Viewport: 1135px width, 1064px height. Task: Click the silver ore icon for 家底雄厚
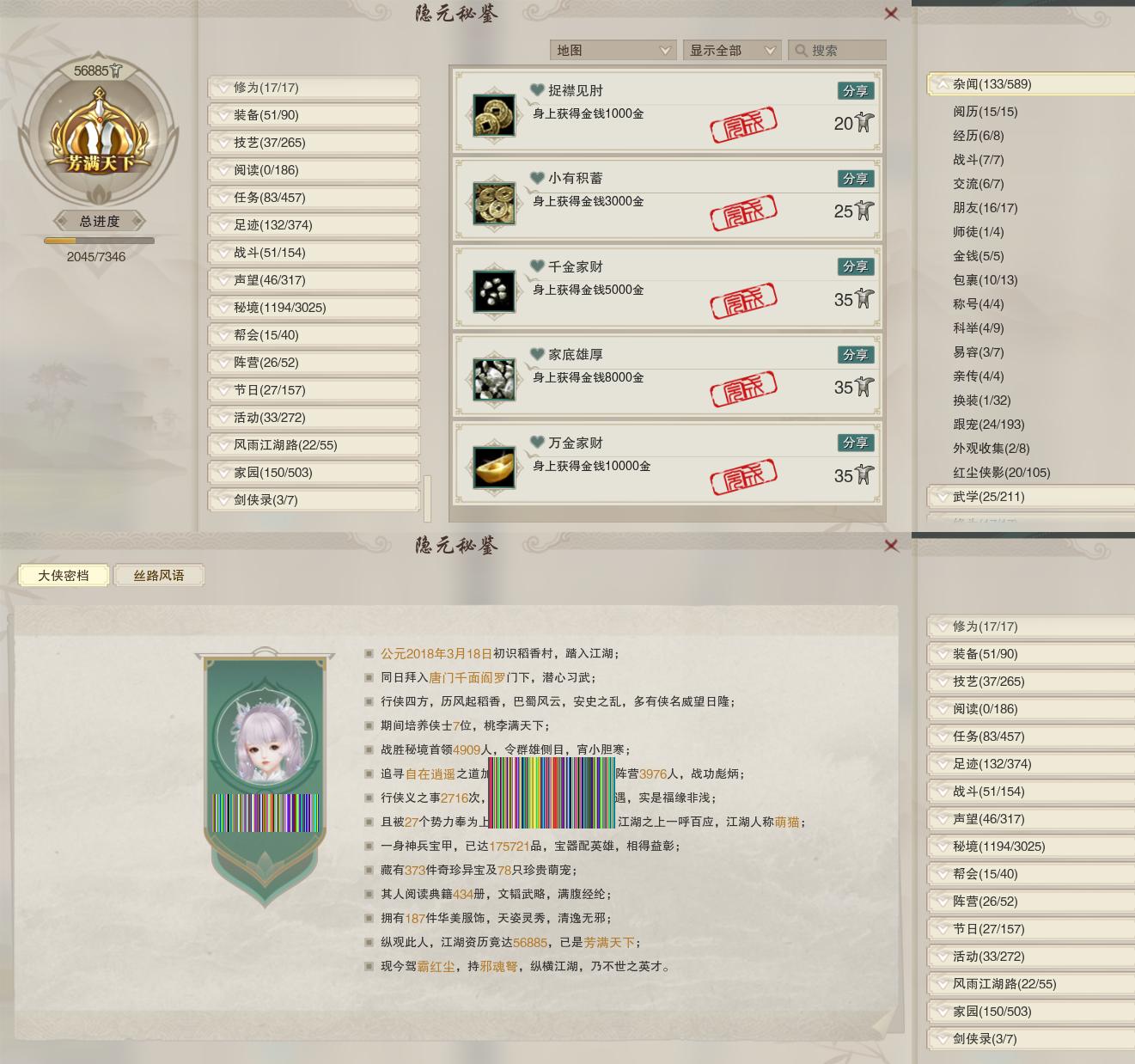tap(494, 380)
